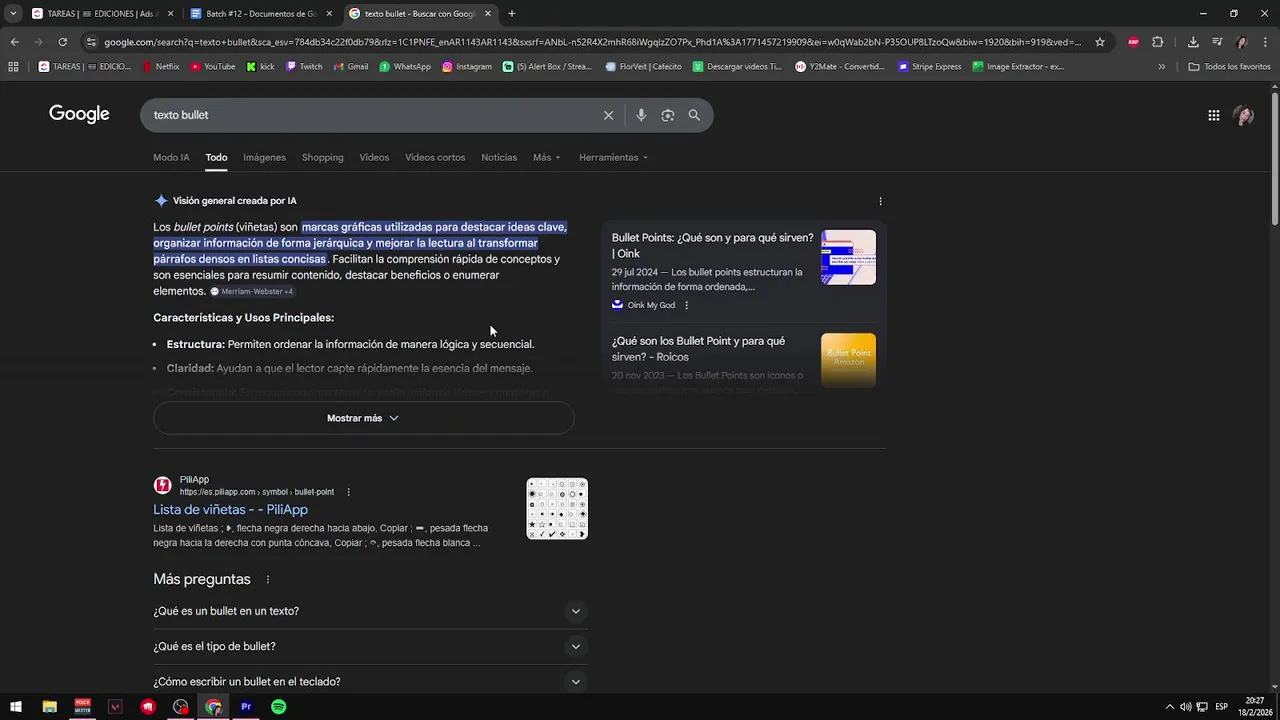
Task: Open the Chrome extensions puzzle icon
Action: pos(1158,42)
